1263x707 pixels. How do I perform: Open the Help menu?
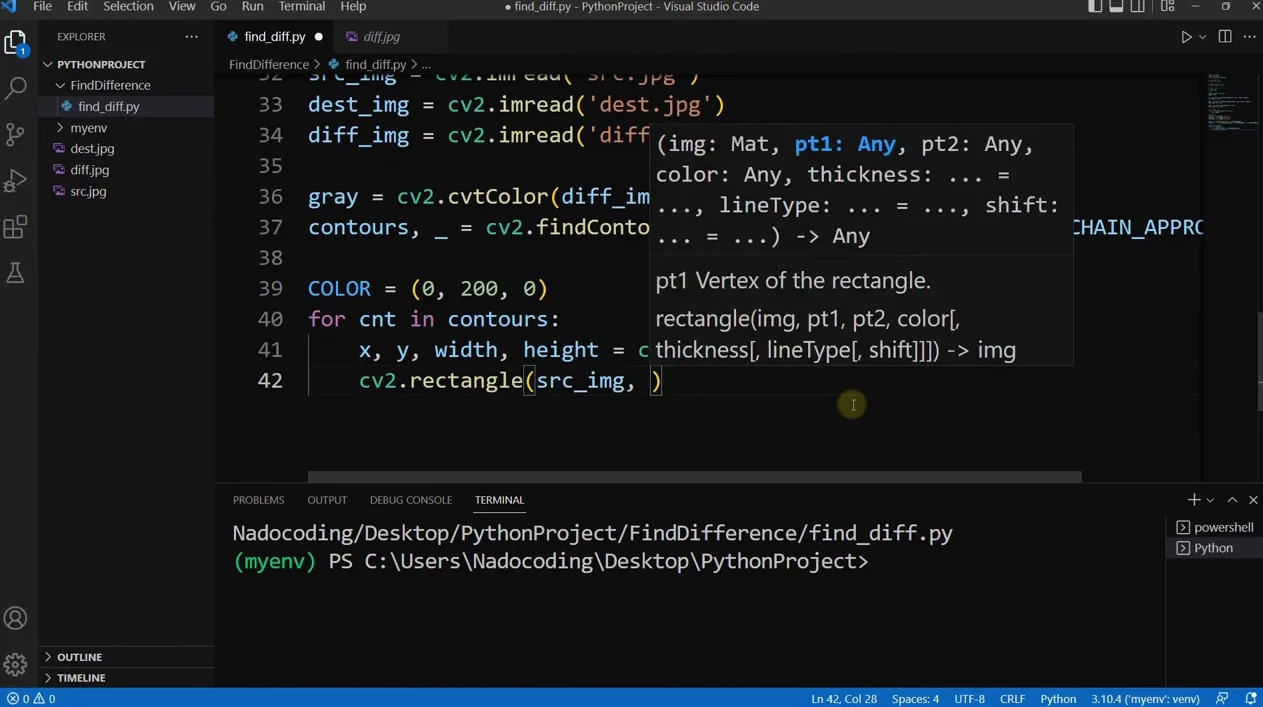pos(353,7)
